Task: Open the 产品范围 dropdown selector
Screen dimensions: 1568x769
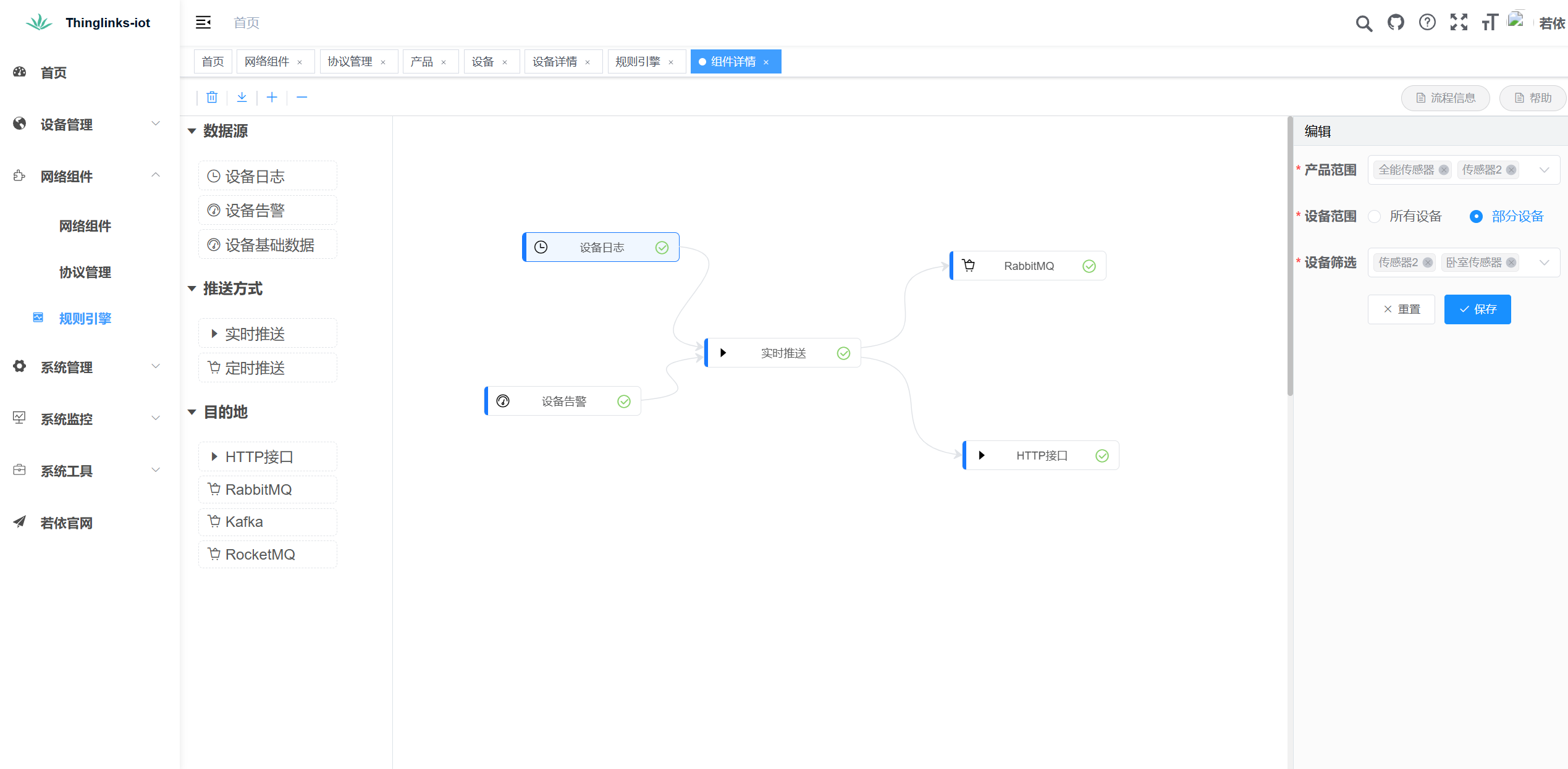Action: 1545,169
